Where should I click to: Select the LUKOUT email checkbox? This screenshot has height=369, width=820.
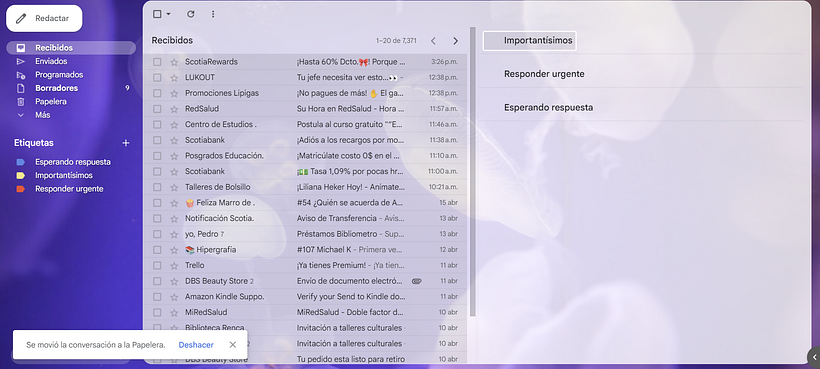click(157, 77)
